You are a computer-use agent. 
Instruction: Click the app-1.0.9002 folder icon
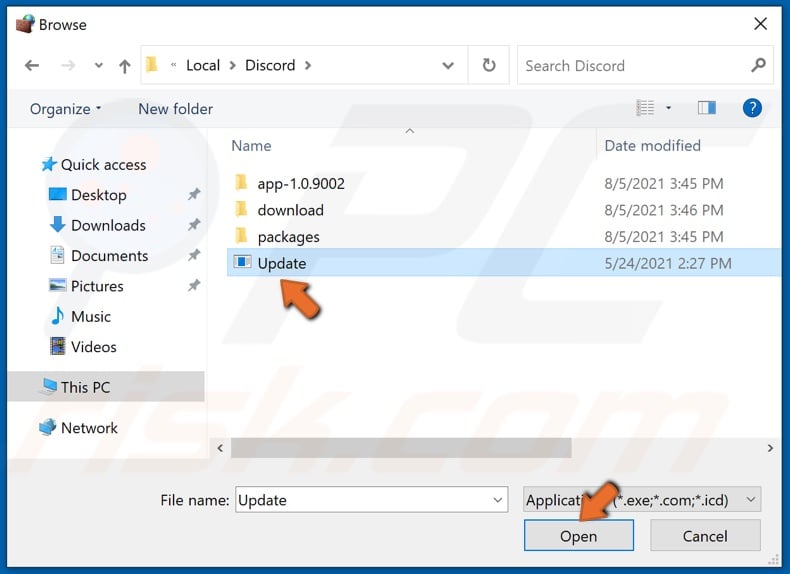point(241,182)
